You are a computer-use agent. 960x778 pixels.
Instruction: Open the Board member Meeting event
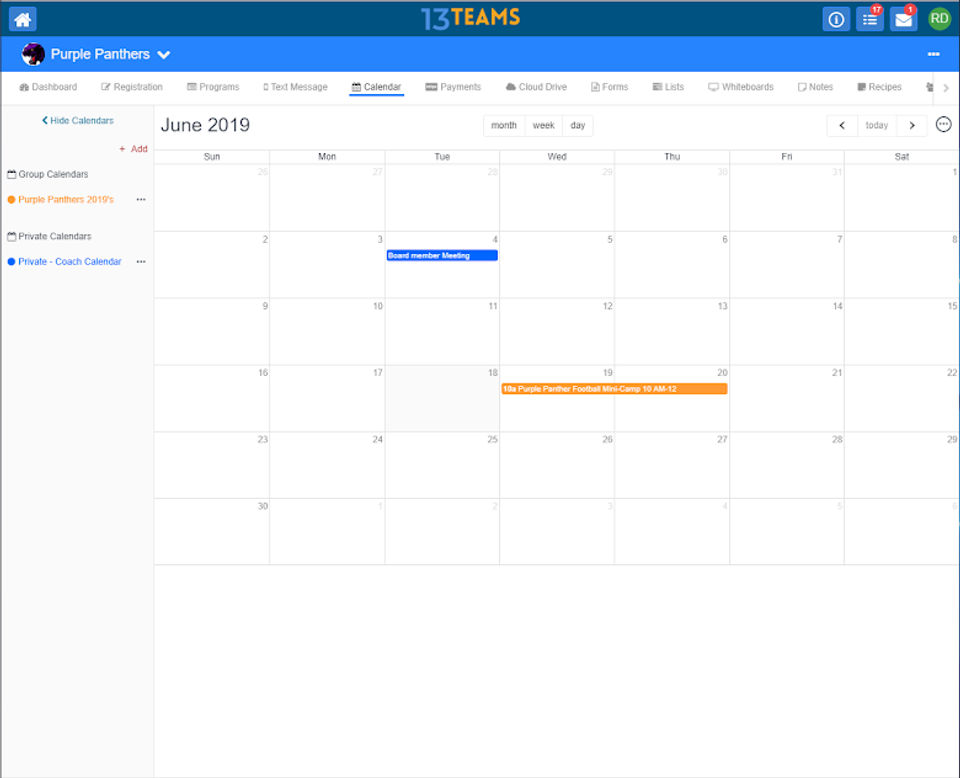pyautogui.click(x=442, y=256)
